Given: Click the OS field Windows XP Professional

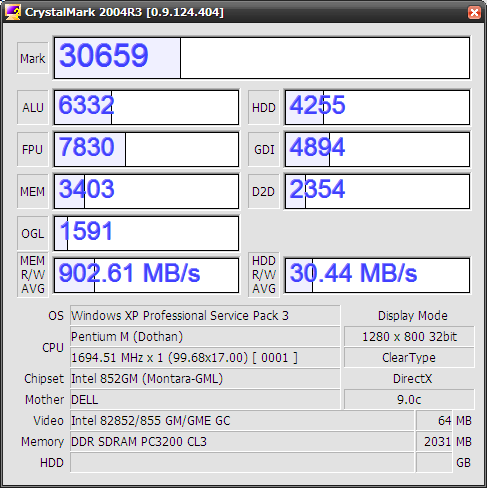Looking at the screenshot, I should [205, 315].
